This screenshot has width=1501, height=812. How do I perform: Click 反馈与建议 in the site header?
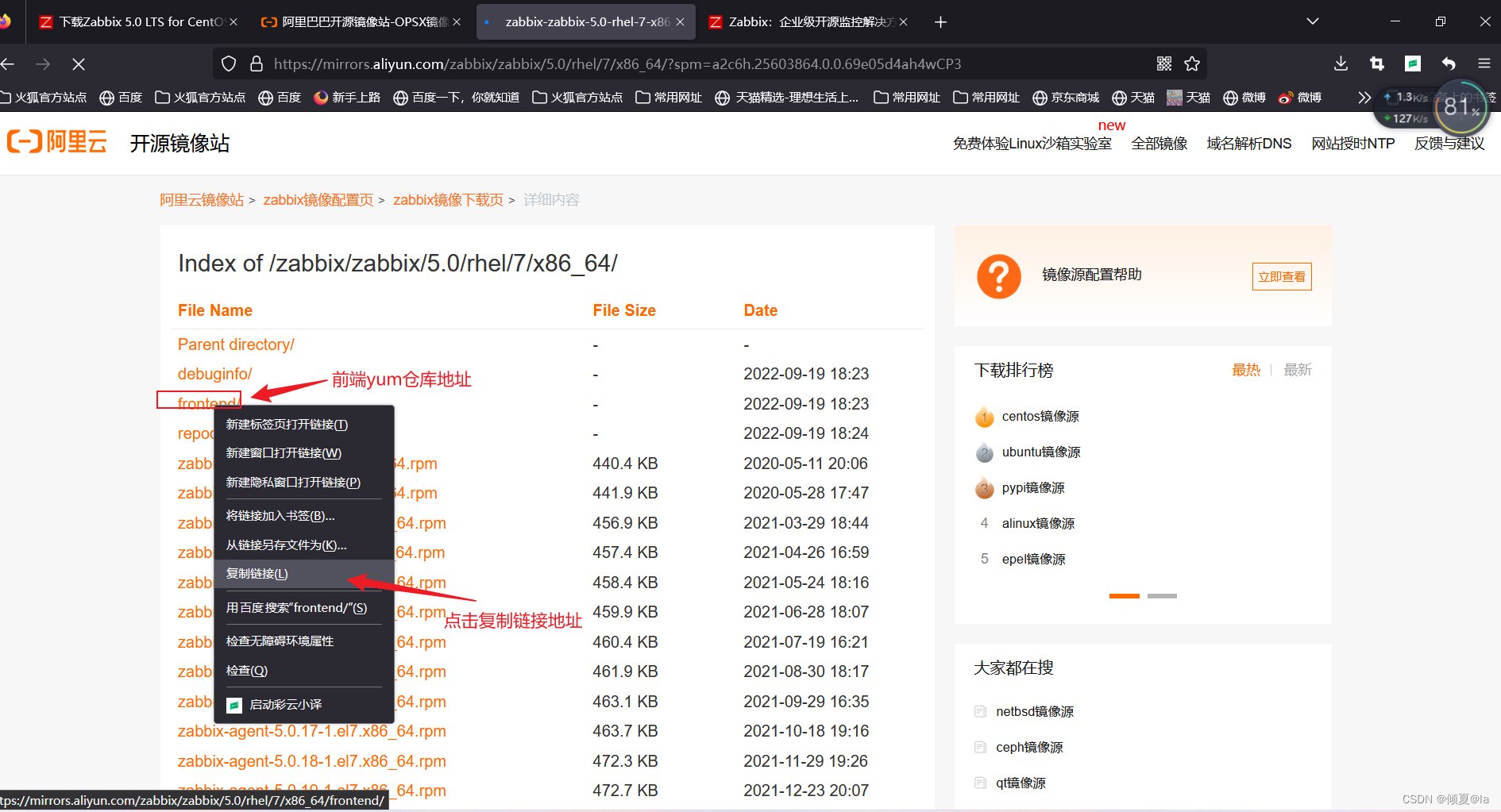pos(1449,144)
